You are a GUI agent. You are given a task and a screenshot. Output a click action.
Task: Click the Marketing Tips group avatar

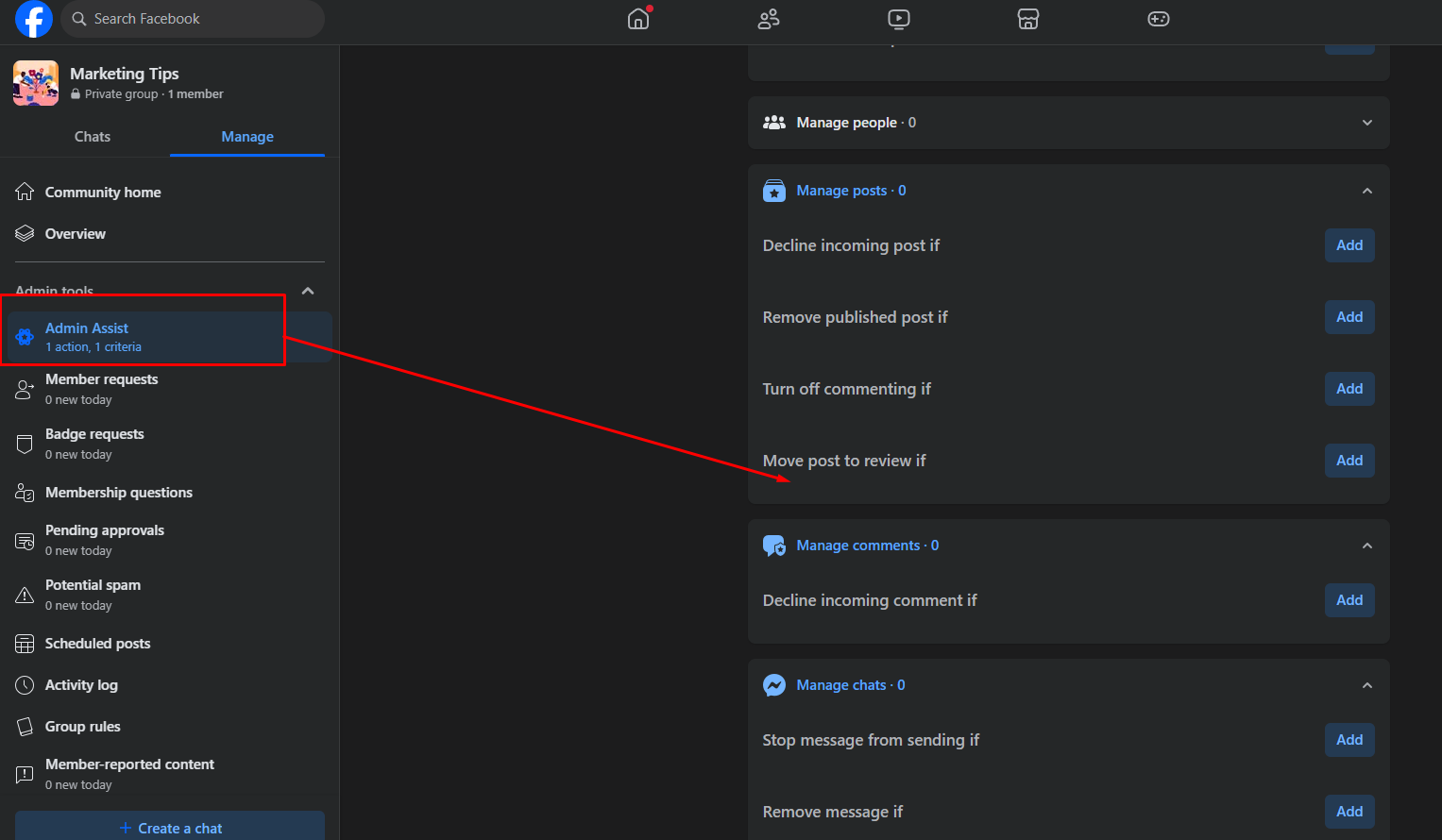36,83
